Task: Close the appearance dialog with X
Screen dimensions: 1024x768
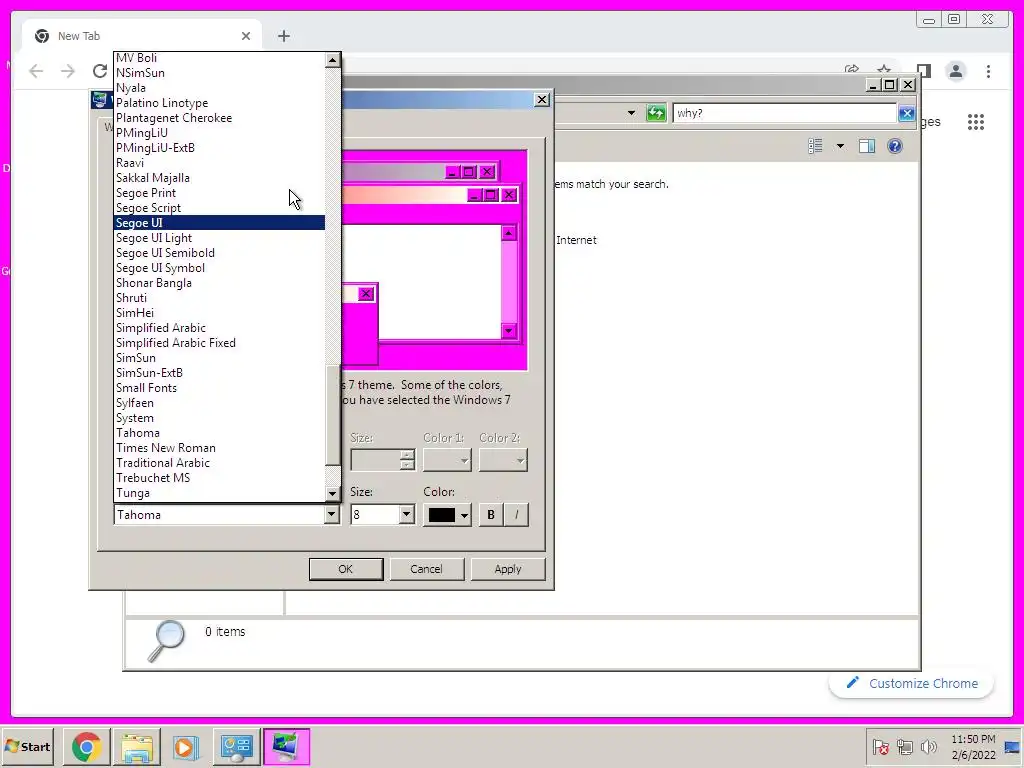Action: tap(542, 99)
